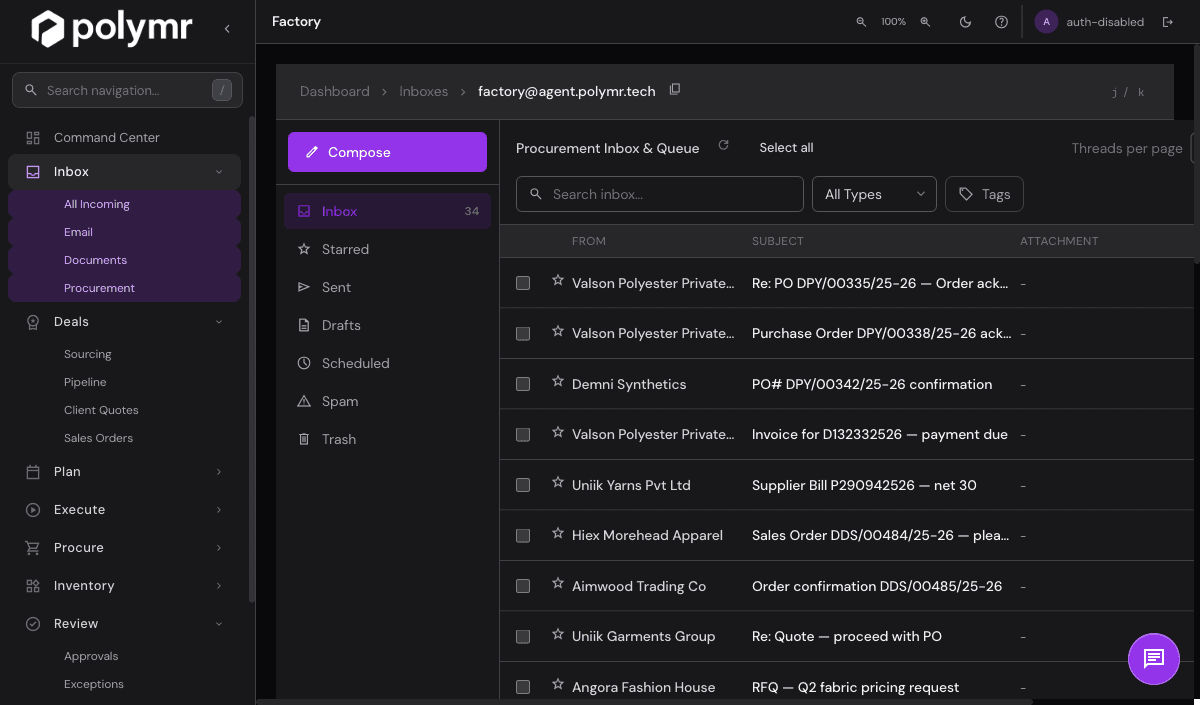Viewport: 1200px width, 705px height.
Task: Select checkbox for Angora Fashion House row
Action: [523, 687]
